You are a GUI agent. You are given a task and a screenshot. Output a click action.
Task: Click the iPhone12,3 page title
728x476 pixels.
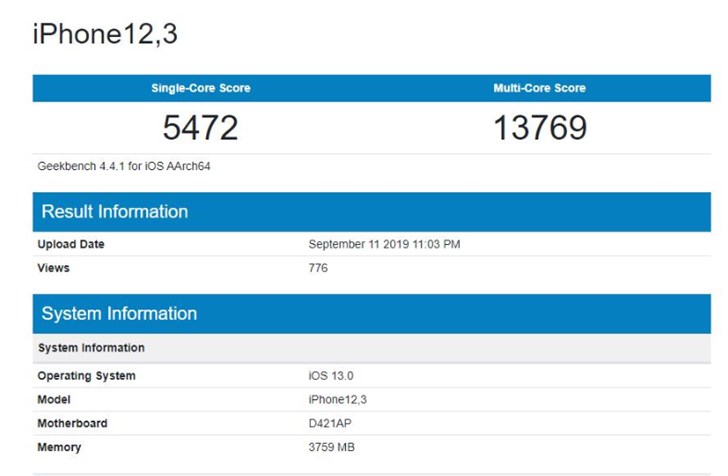click(105, 35)
